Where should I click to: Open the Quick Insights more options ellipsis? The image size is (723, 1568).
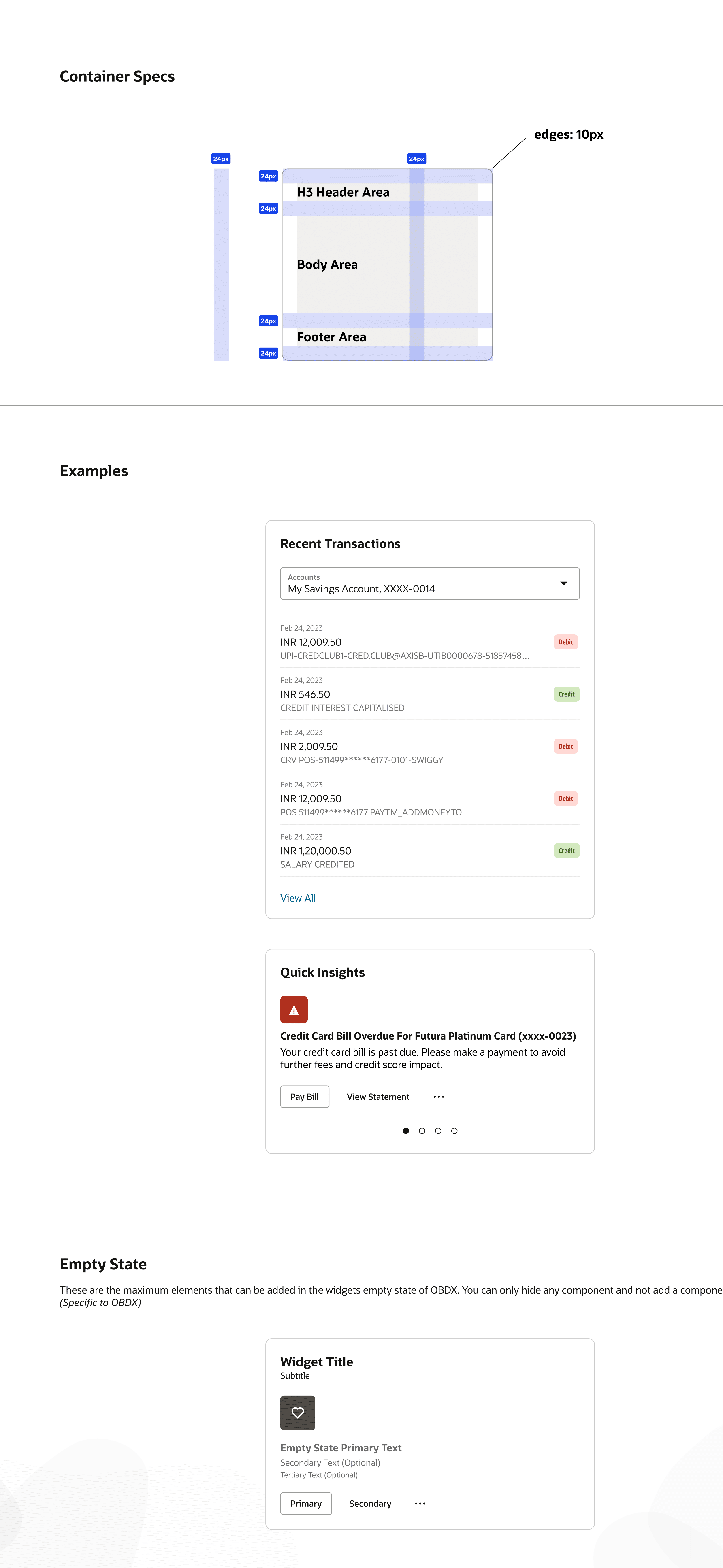tap(439, 1096)
